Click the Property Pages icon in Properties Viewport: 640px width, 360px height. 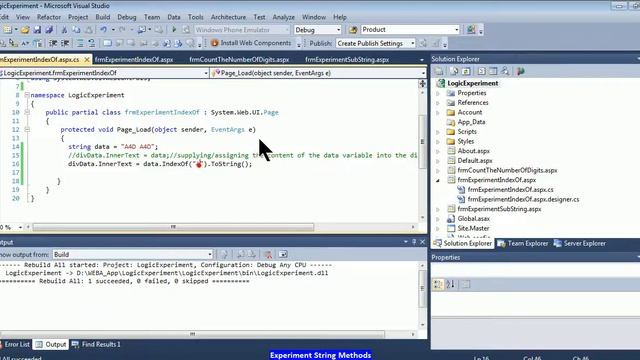[466, 284]
